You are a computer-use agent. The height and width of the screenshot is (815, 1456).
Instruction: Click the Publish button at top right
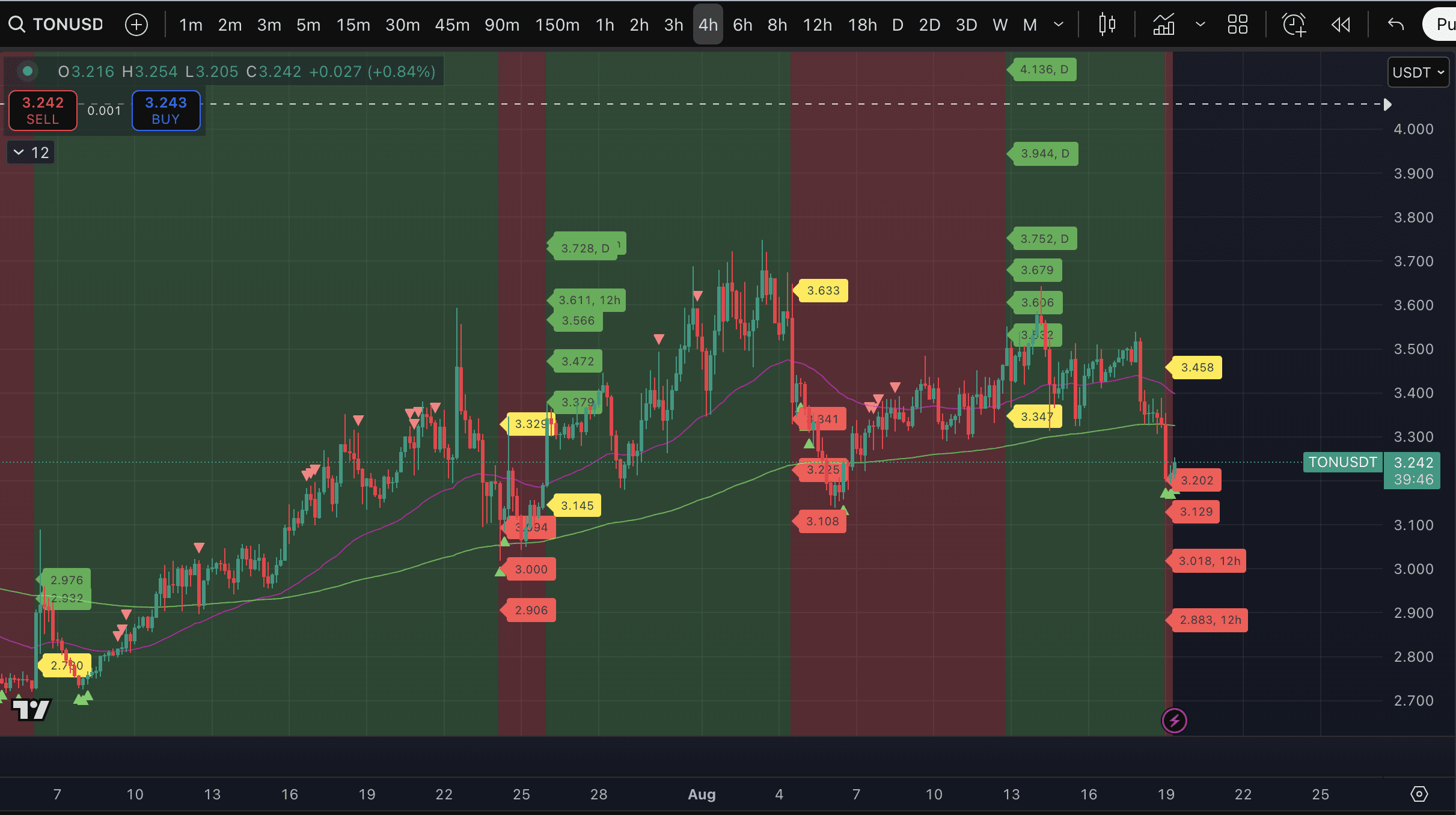pos(1440,25)
